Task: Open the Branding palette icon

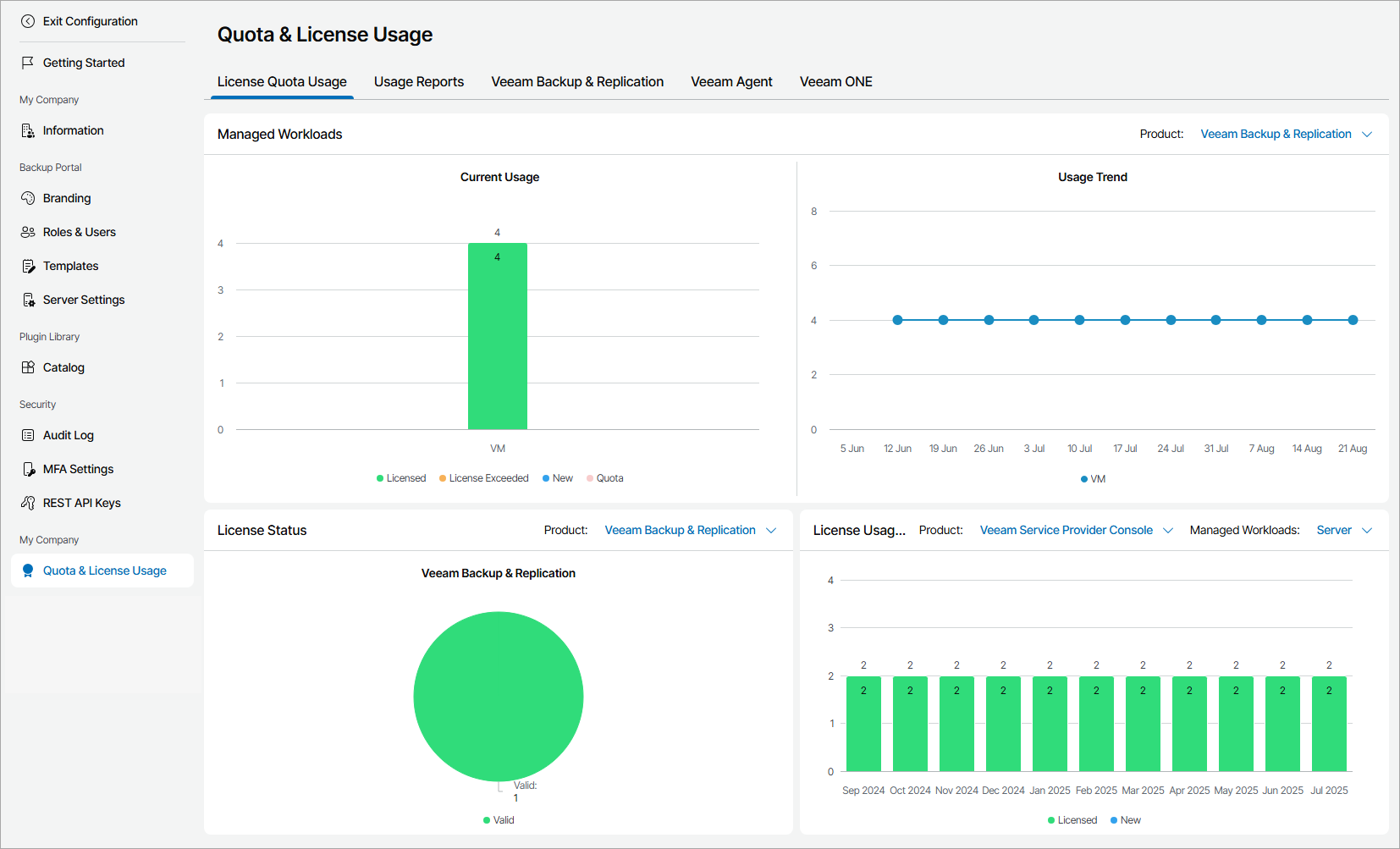Action: (28, 198)
